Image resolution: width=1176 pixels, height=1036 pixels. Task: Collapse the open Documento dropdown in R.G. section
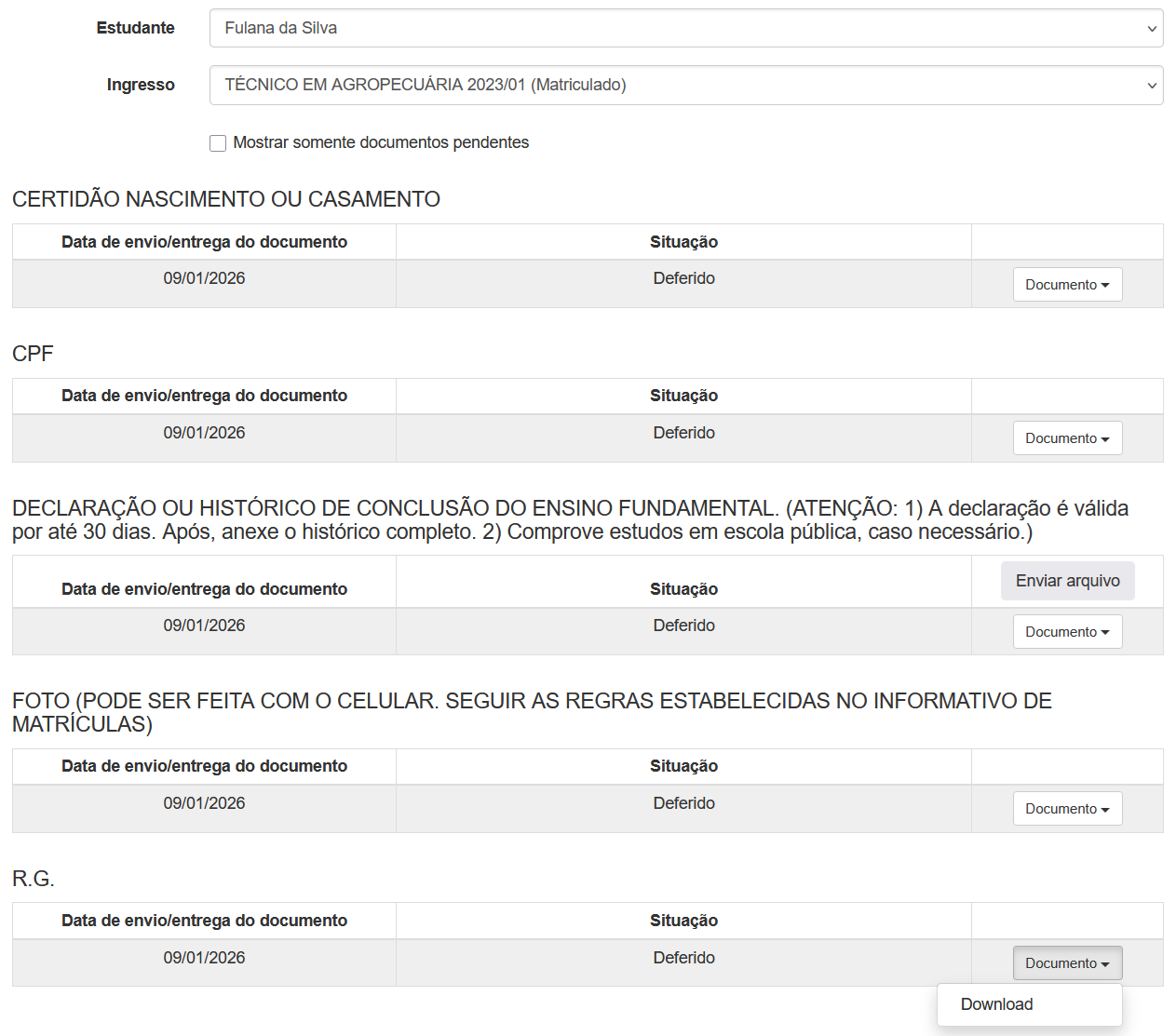(x=1067, y=962)
